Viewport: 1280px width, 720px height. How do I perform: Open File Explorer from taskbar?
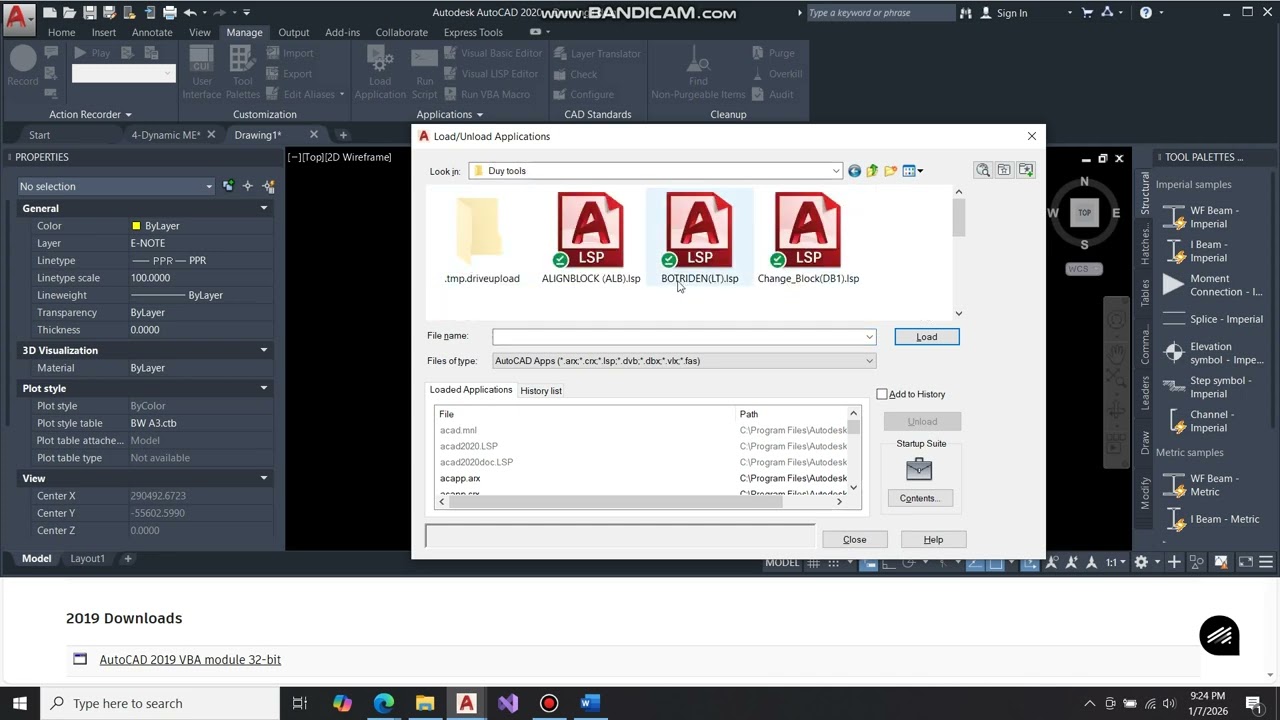[x=425, y=703]
